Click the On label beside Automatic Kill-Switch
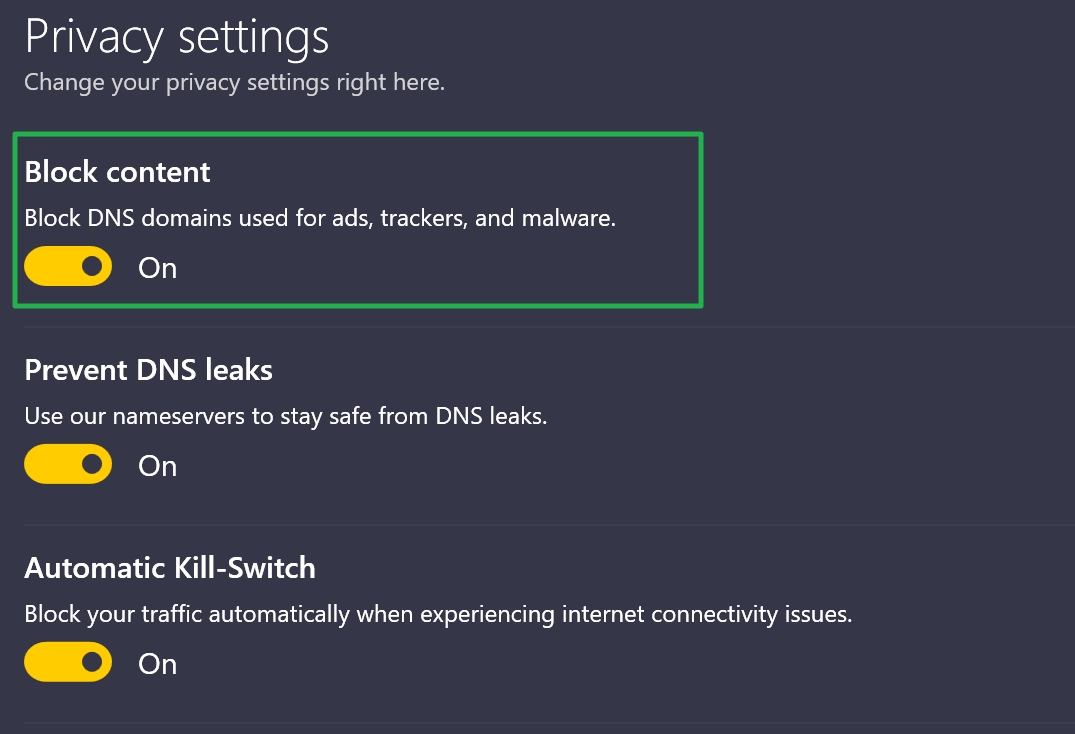This screenshot has width=1075, height=734. 157,662
